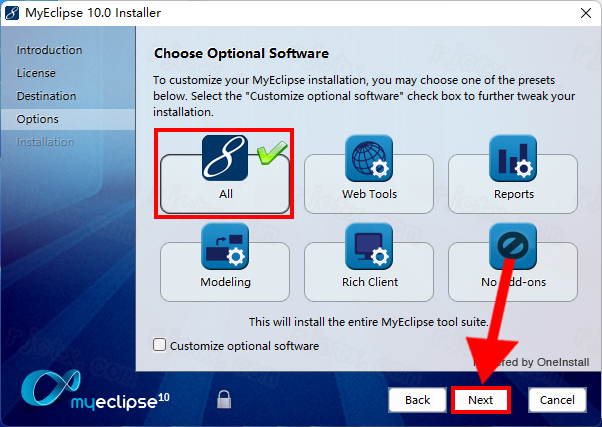Select the No Add-ons icon
Screen dimensions: 602x427
click(x=513, y=245)
